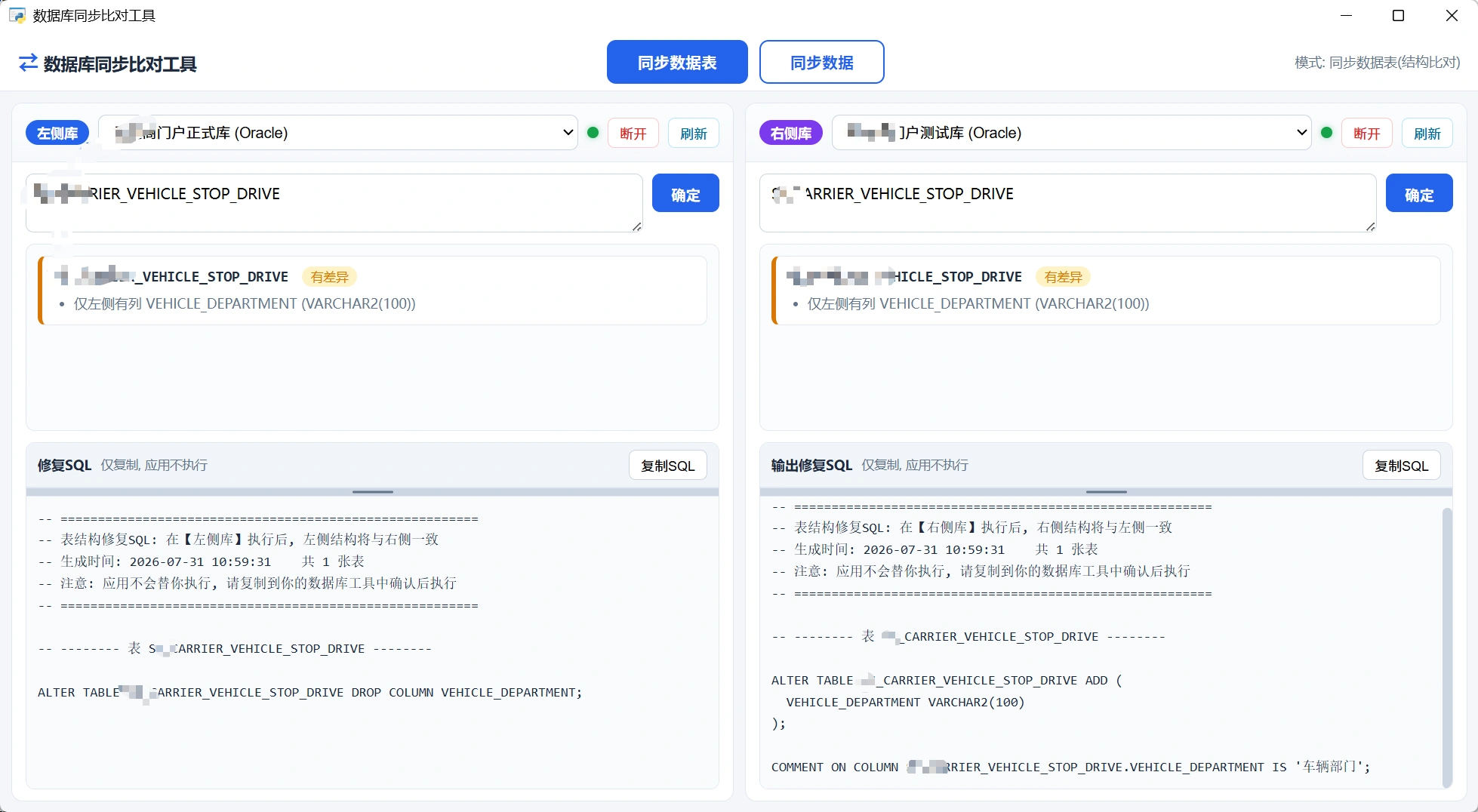Viewport: 1478px width, 812px height.
Task: Click 断开 for the right database
Action: click(x=1366, y=134)
